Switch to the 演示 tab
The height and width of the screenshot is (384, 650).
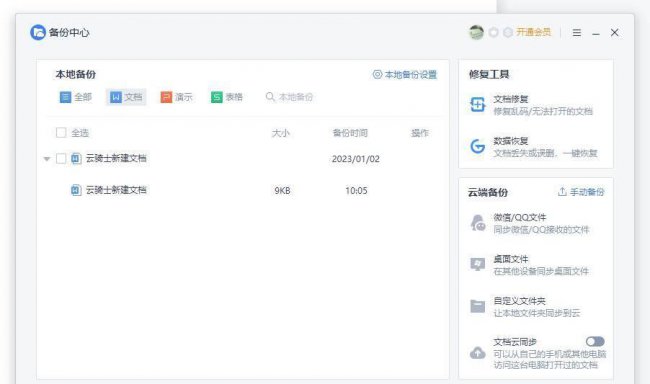pyautogui.click(x=177, y=97)
